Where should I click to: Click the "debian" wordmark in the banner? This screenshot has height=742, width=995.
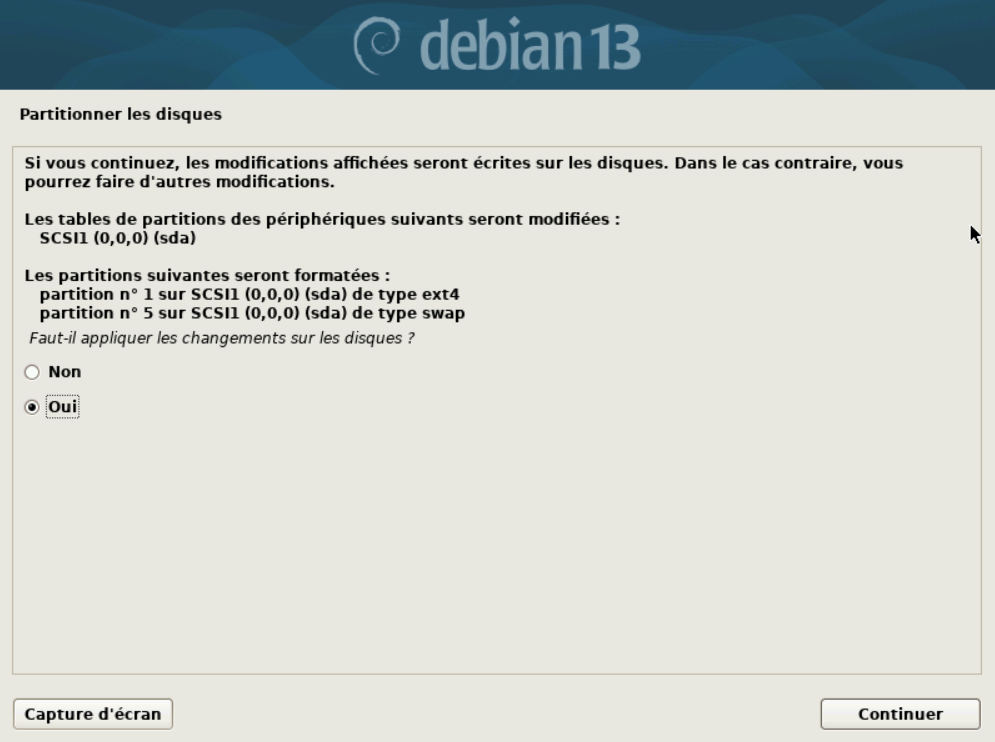click(x=501, y=45)
